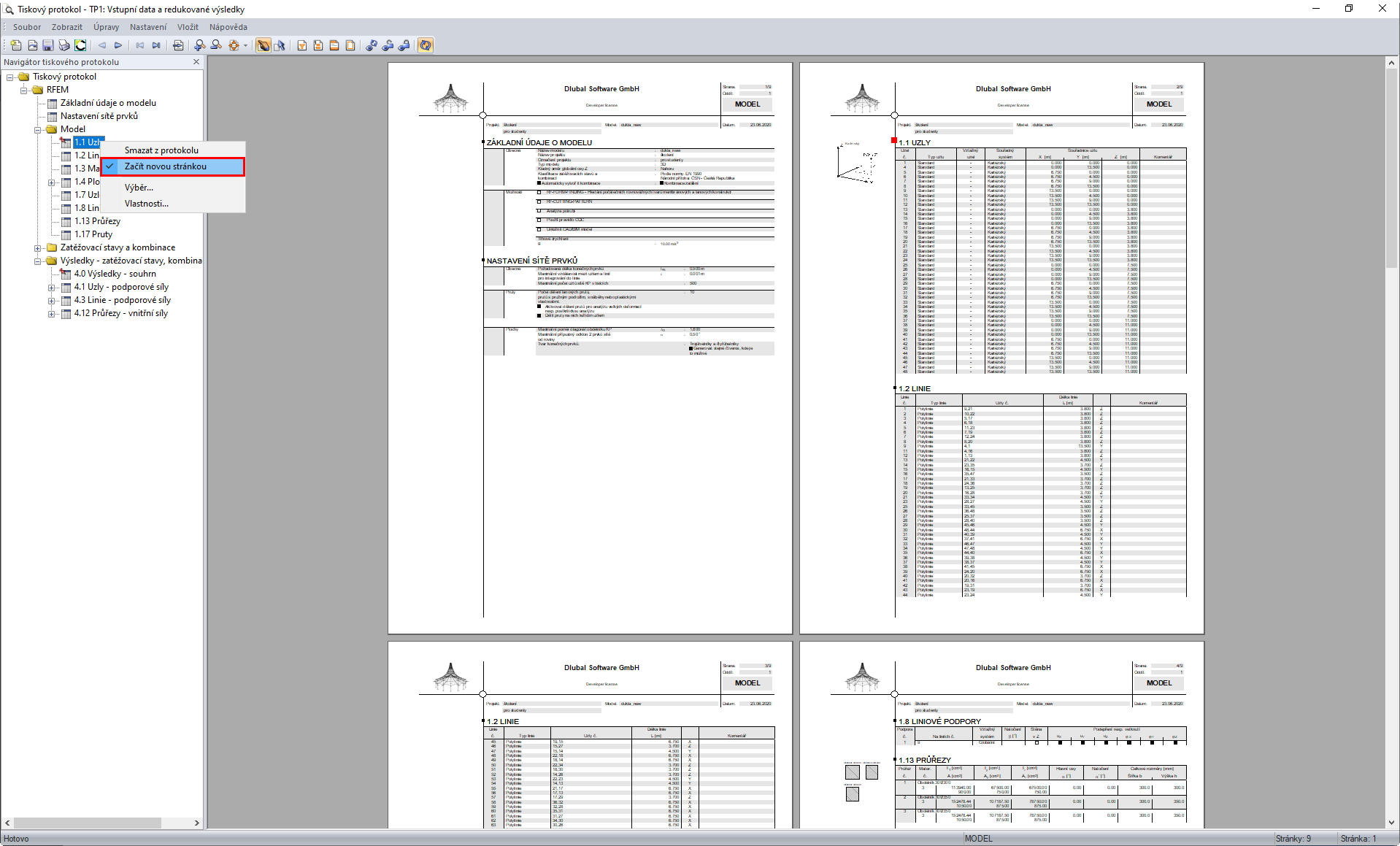Screen dimensions: 1400x846
Task: Open the Zobrazit menu
Action: coord(67,27)
